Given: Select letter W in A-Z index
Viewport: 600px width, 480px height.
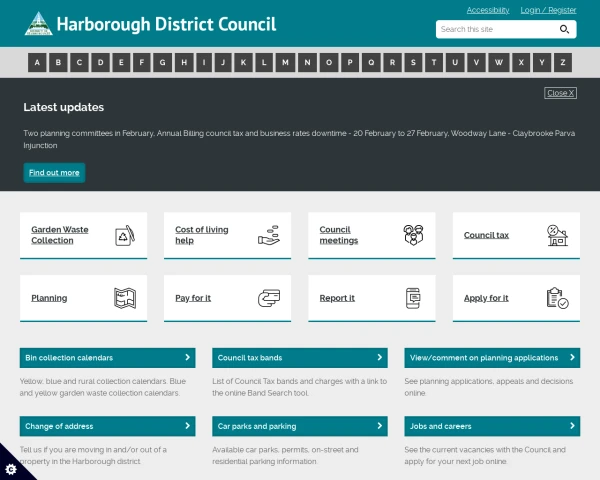Looking at the screenshot, I should pos(499,62).
